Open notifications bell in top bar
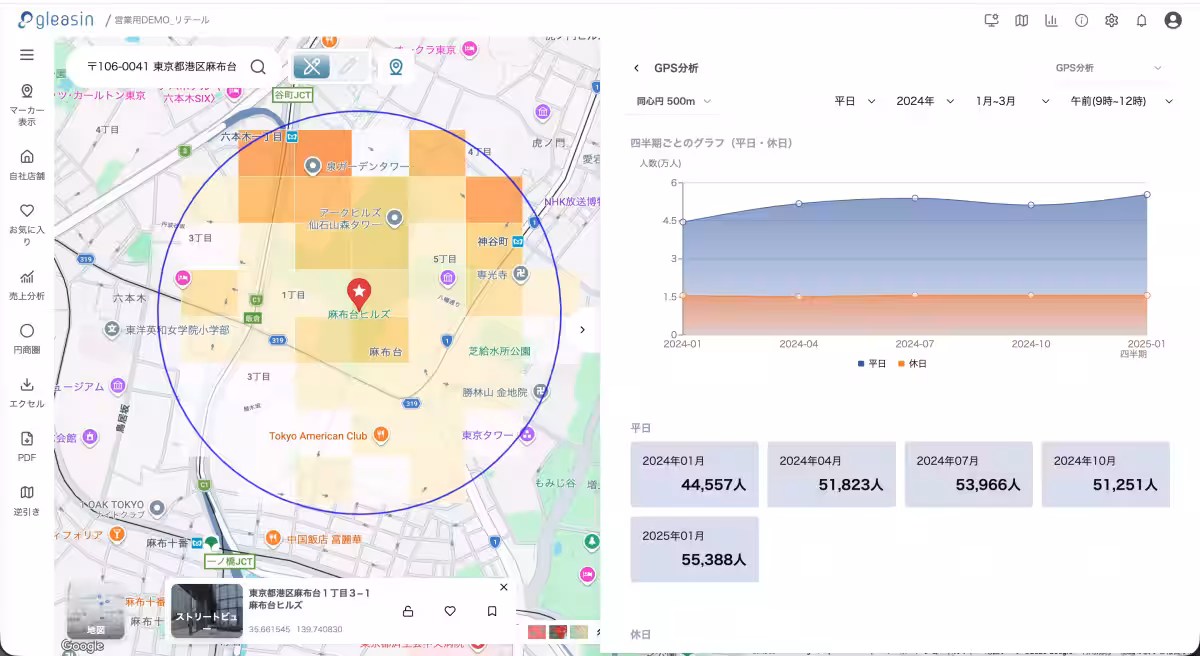 click(1141, 20)
